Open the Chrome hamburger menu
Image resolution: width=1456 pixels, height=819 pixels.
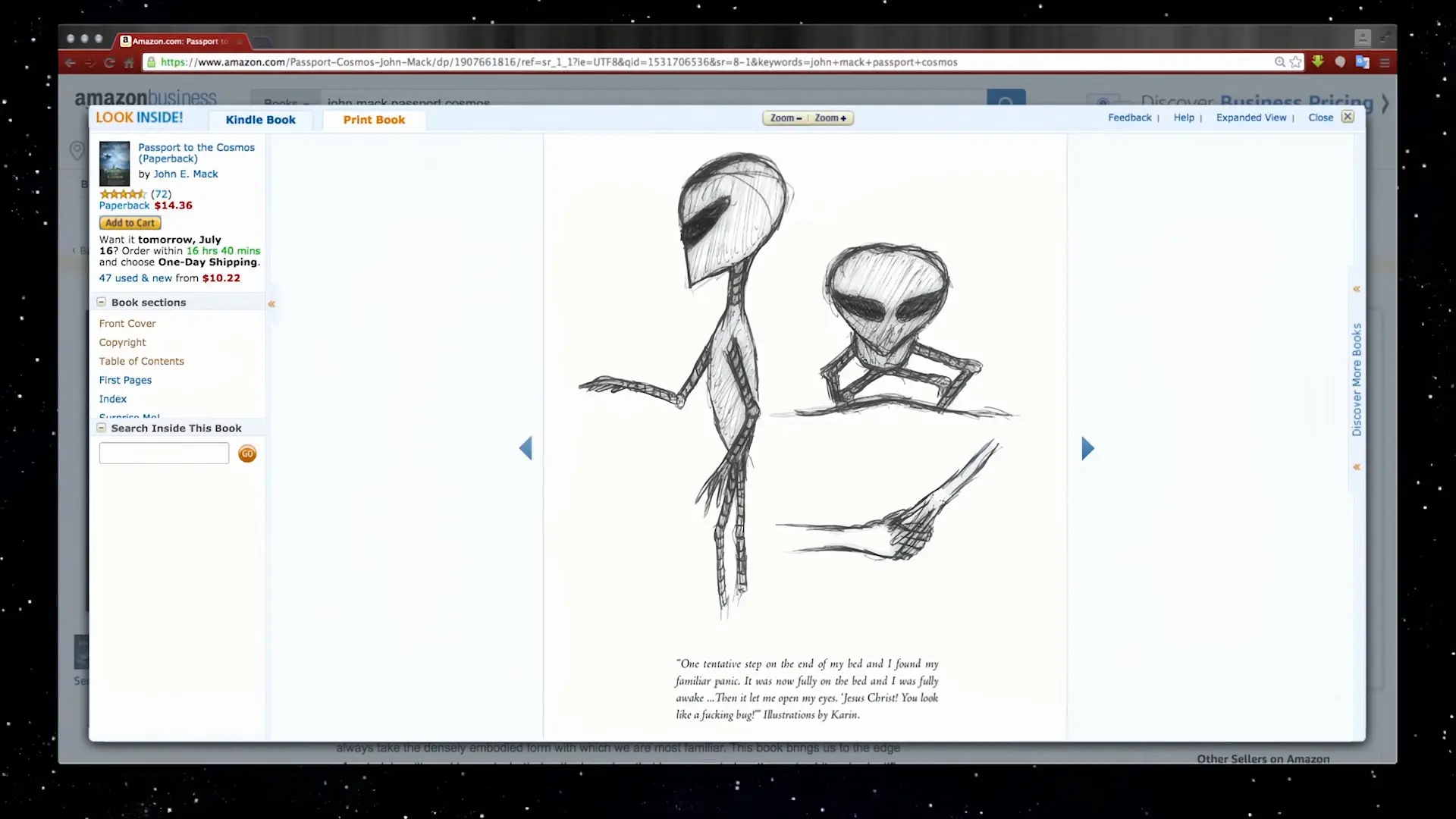(x=1385, y=62)
